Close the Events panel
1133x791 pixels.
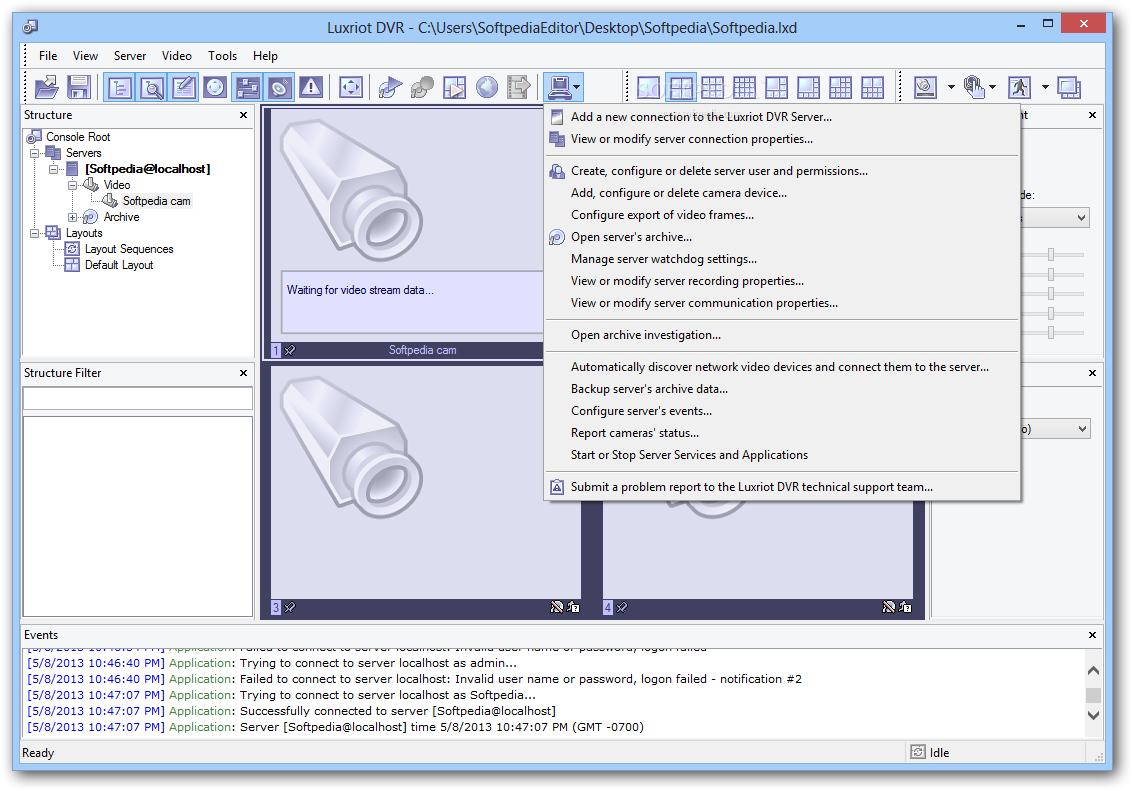point(1093,635)
